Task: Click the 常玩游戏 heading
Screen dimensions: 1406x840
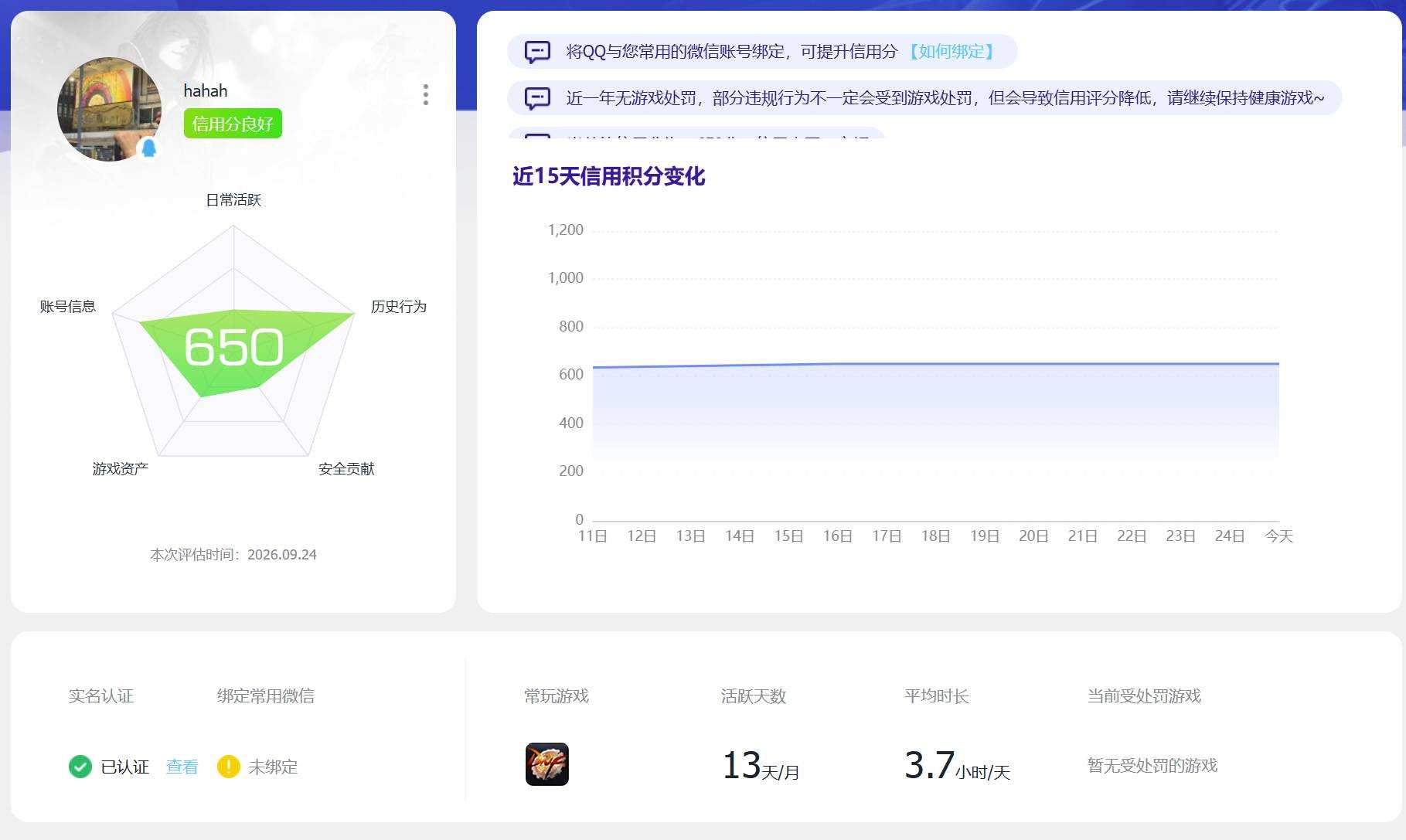Action: tap(557, 696)
